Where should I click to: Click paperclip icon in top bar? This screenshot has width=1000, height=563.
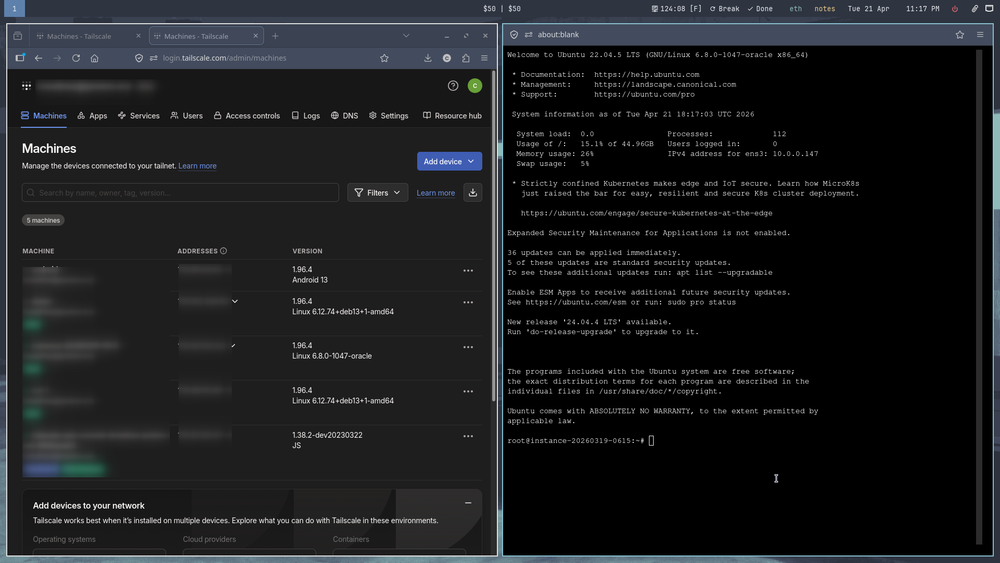tap(974, 9)
